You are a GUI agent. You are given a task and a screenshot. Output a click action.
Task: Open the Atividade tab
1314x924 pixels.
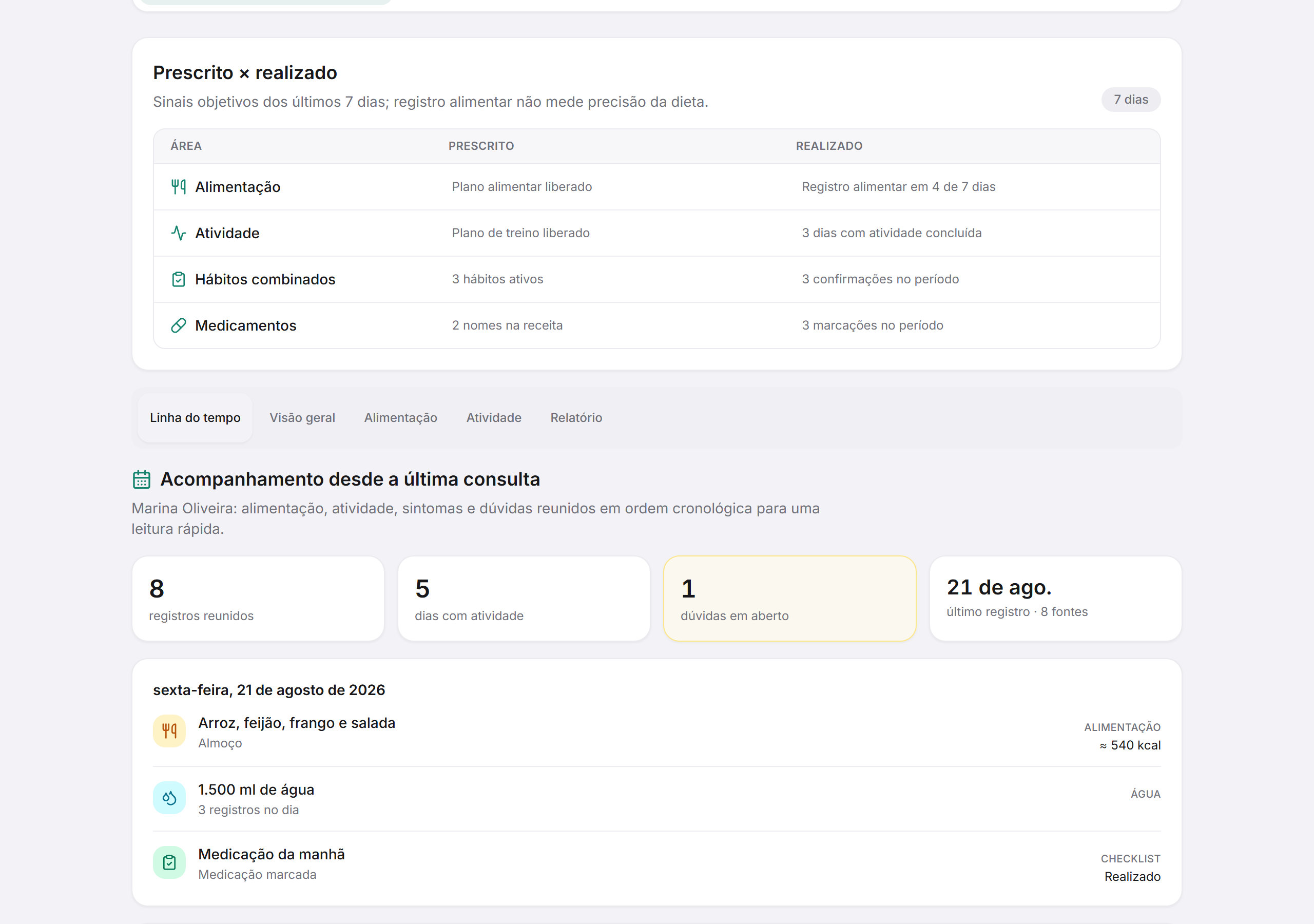coord(494,418)
